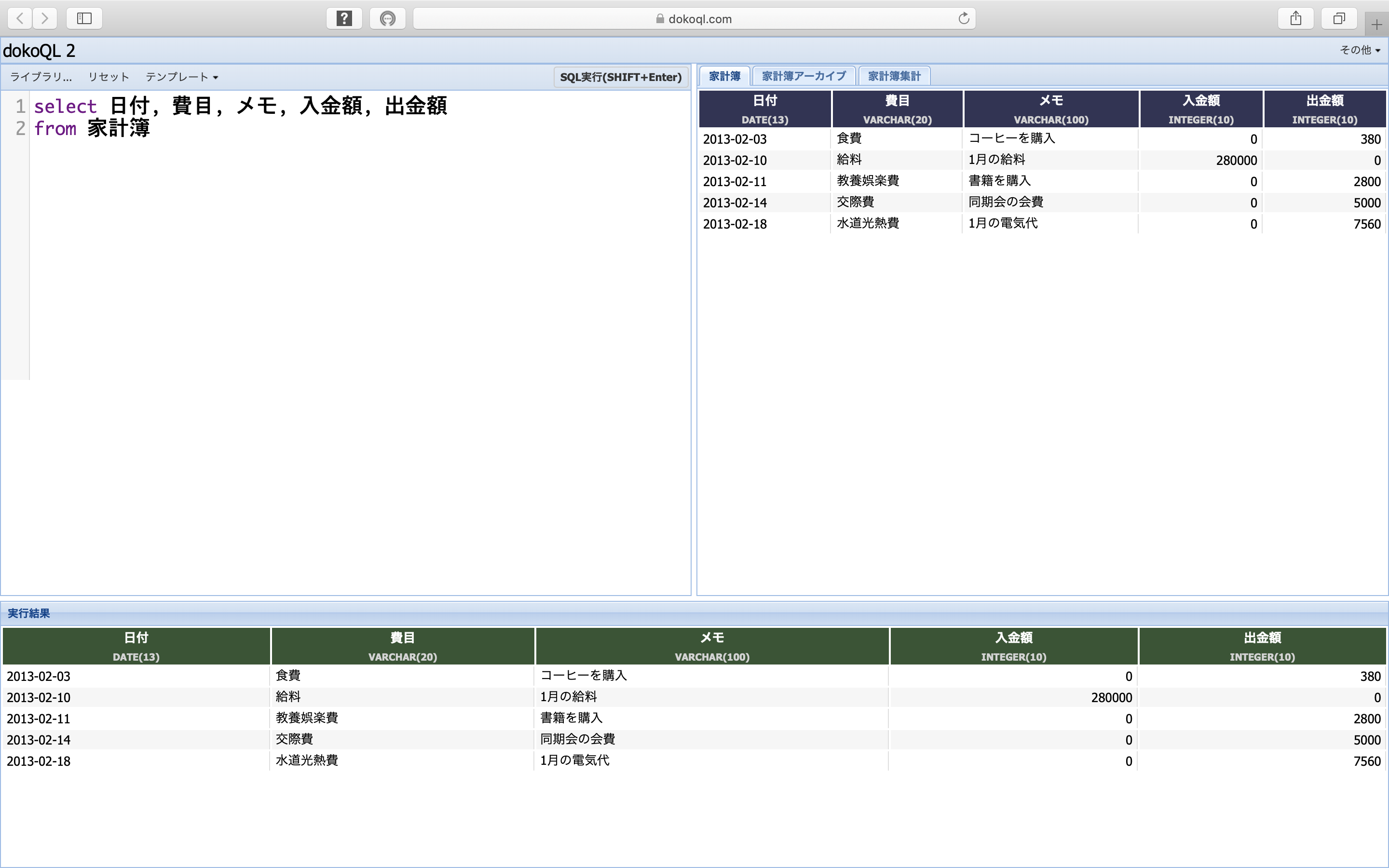Open the ライブラリ... menu item
The image size is (1389, 868).
[41, 77]
